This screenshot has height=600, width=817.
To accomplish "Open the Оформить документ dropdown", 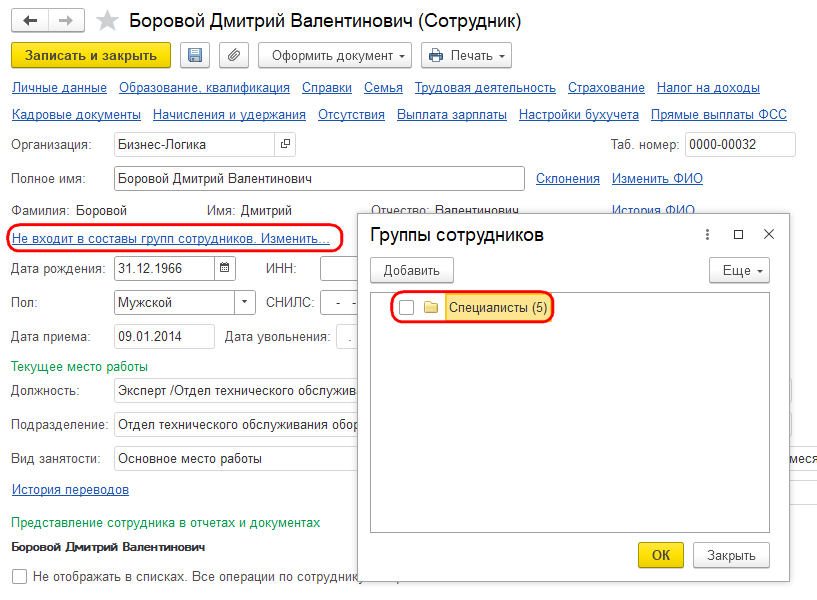I will 335,55.
